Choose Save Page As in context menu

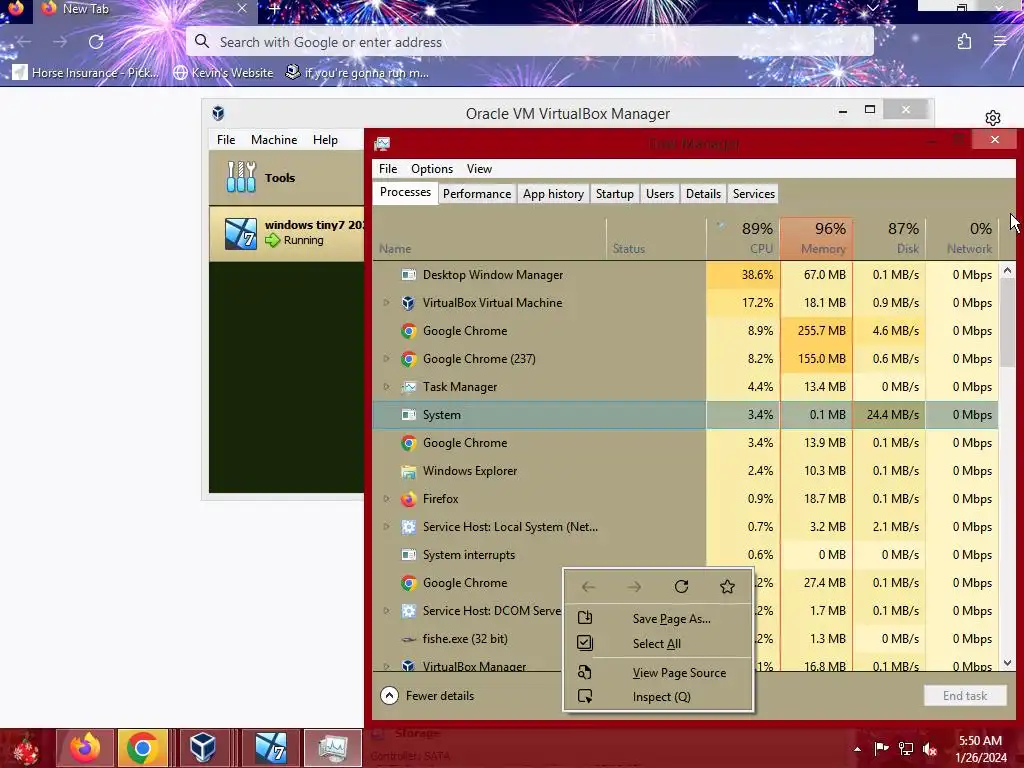658,618
